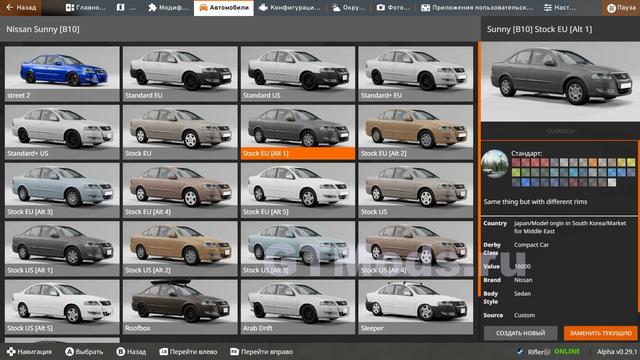Click the description Same thing but with different rims
The image size is (640, 360).
[x=536, y=202]
